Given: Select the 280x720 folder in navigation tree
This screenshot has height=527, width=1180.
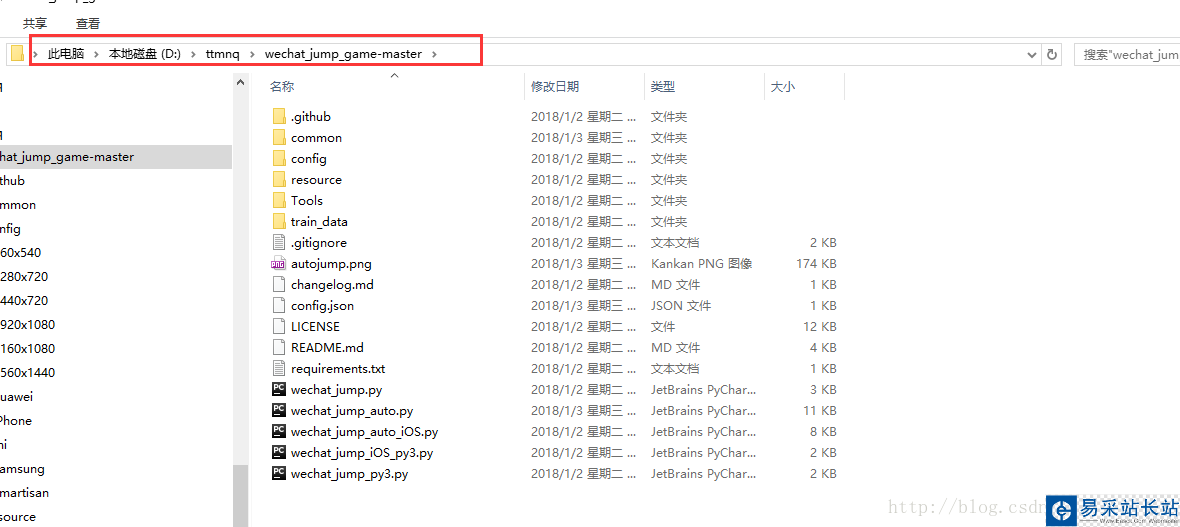Looking at the screenshot, I should 24,276.
